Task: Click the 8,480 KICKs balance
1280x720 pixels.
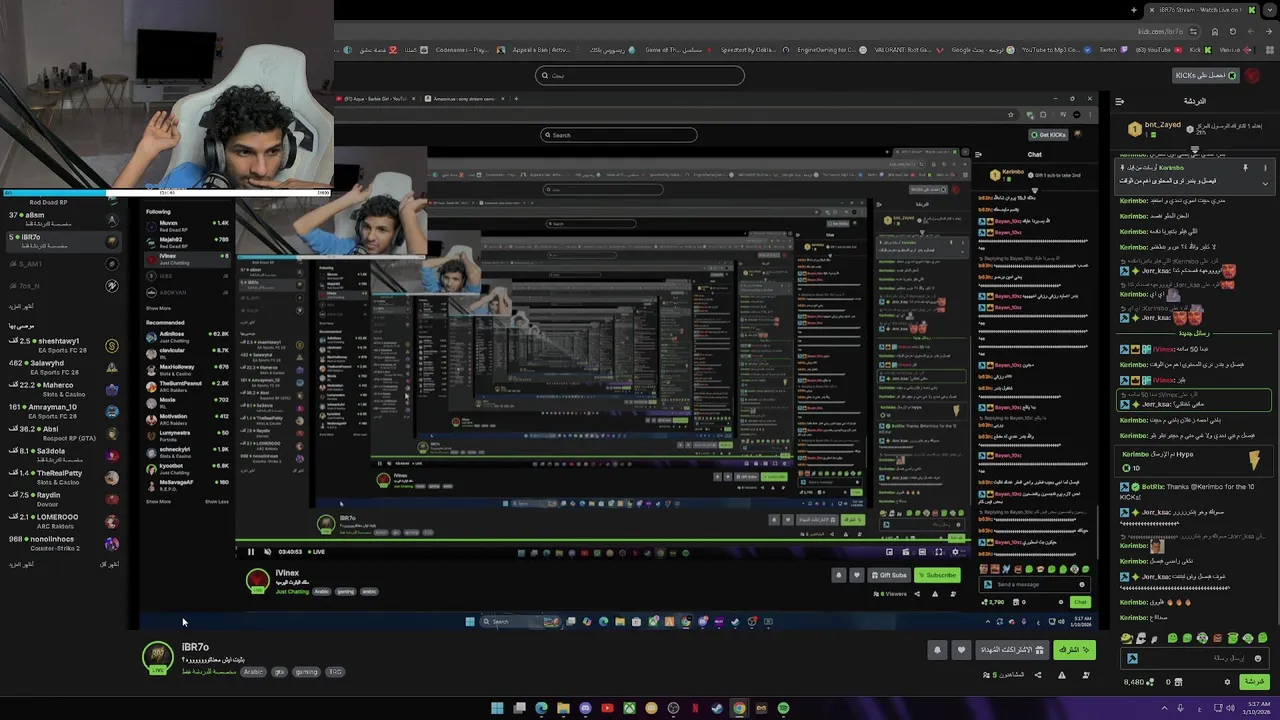Action: tap(1139, 682)
